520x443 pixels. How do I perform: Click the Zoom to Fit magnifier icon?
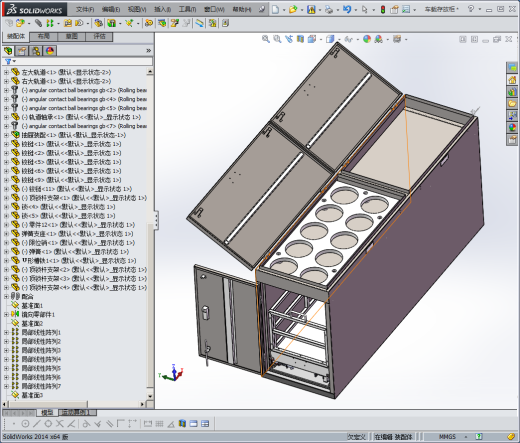pyautogui.click(x=266, y=39)
